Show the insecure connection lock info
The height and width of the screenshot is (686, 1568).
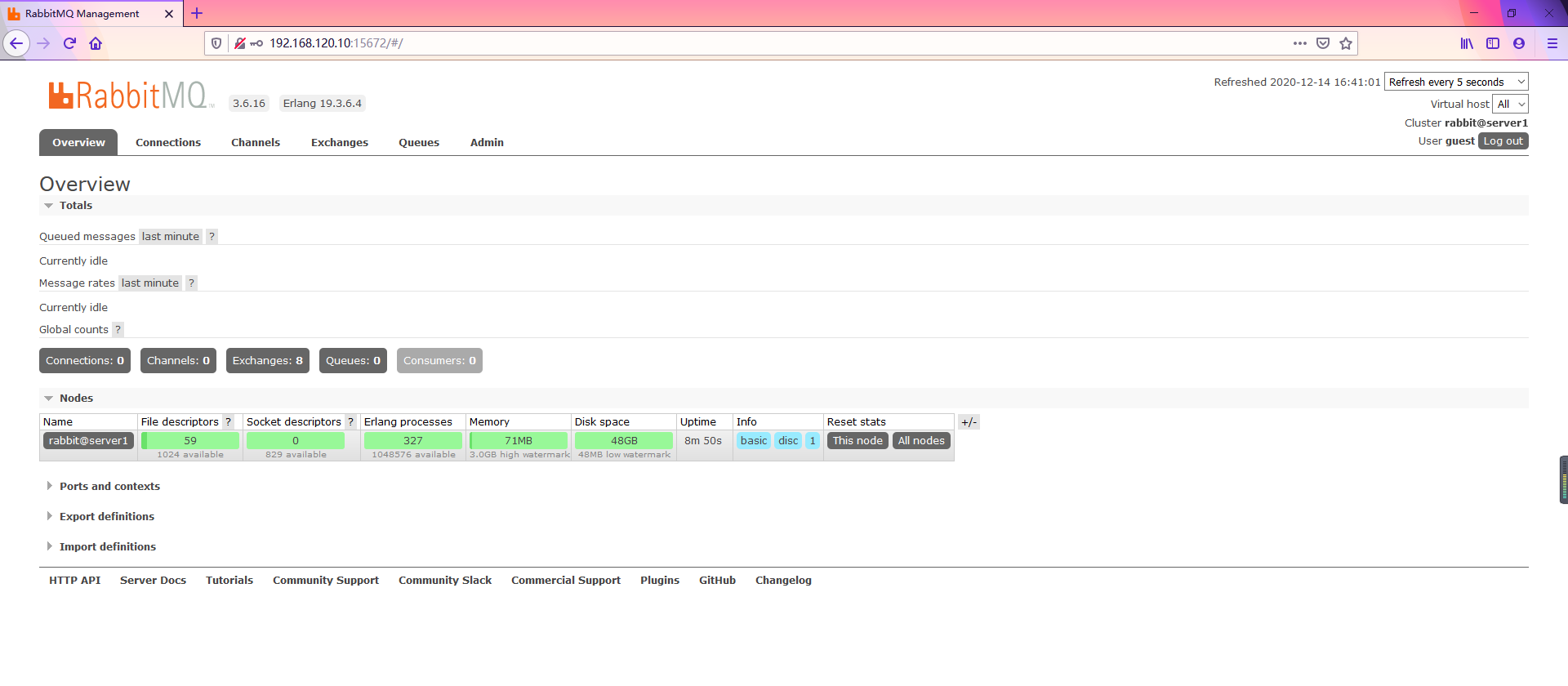(240, 43)
